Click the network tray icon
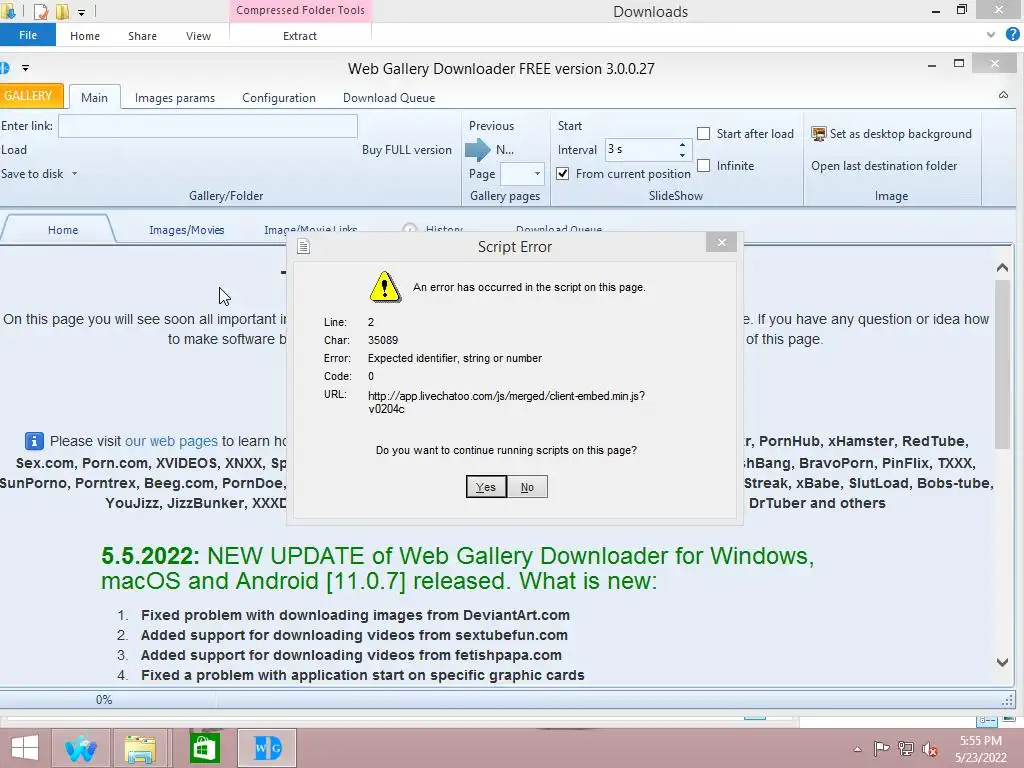 pos(906,748)
